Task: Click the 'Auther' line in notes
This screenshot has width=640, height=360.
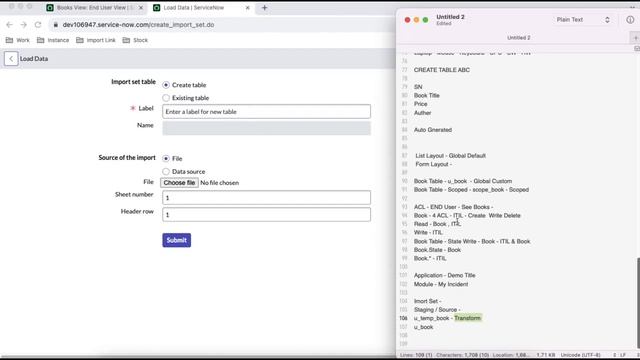Action: (x=422, y=113)
